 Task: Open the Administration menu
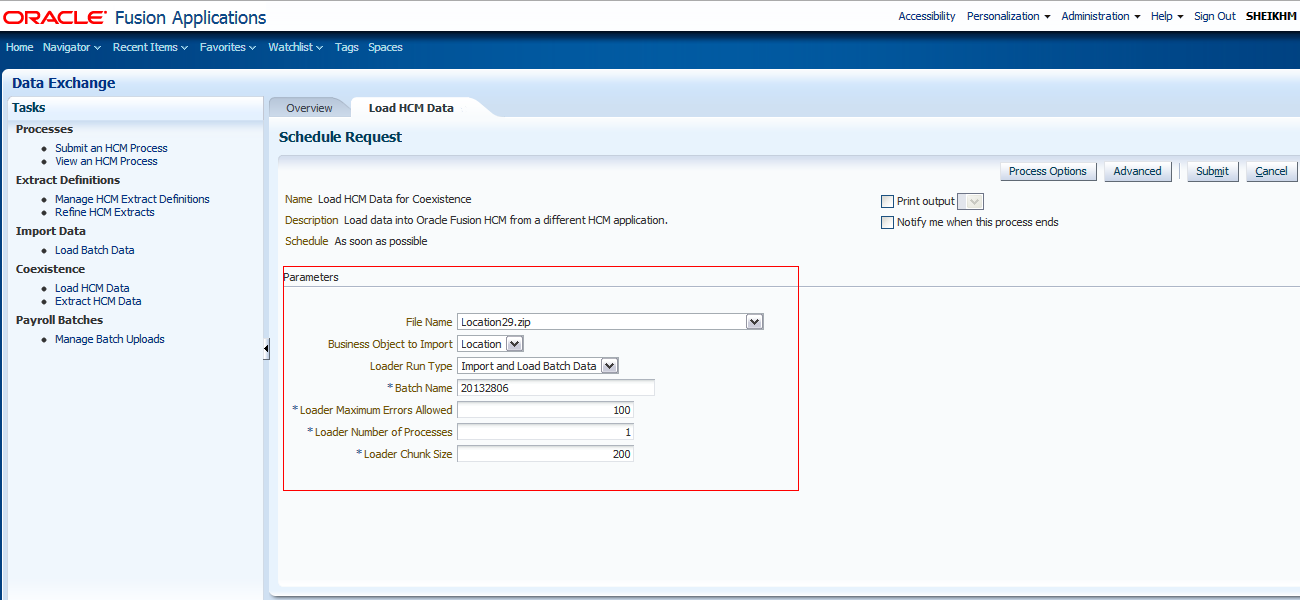pyautogui.click(x=1095, y=16)
